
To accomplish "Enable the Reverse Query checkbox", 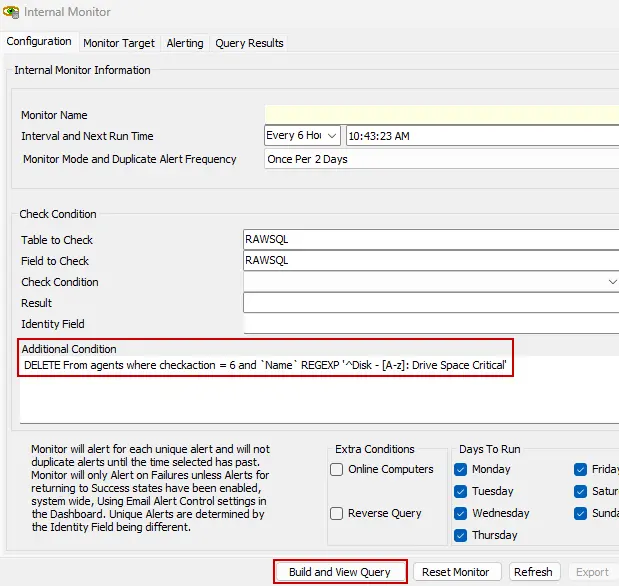I will point(336,513).
